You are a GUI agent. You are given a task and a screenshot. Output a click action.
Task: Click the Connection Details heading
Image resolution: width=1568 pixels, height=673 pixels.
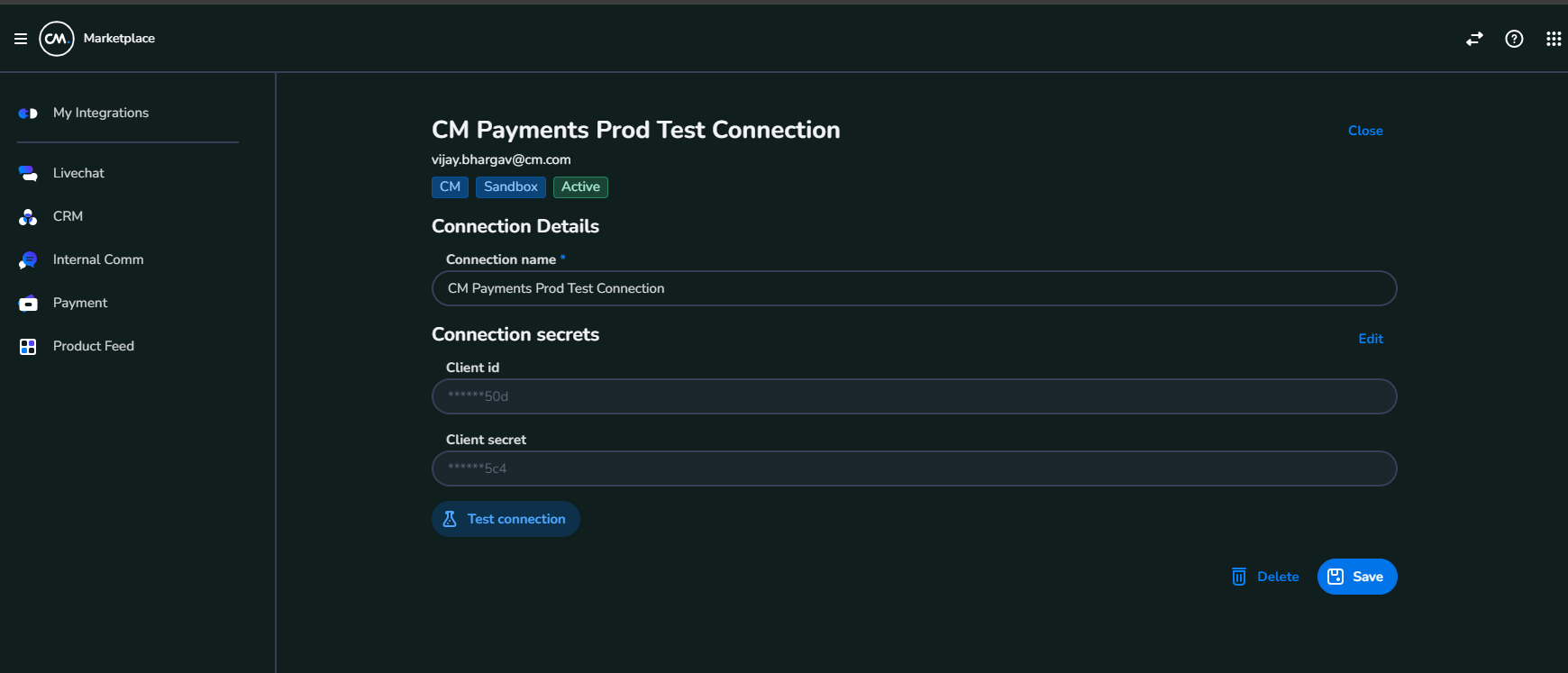515,226
